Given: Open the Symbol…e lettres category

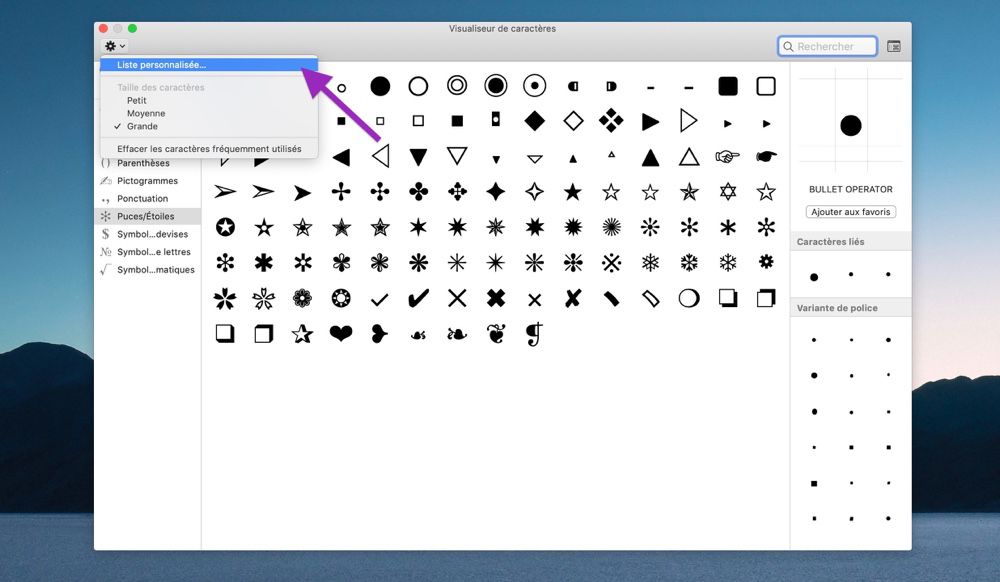Looking at the screenshot, I should (148, 252).
